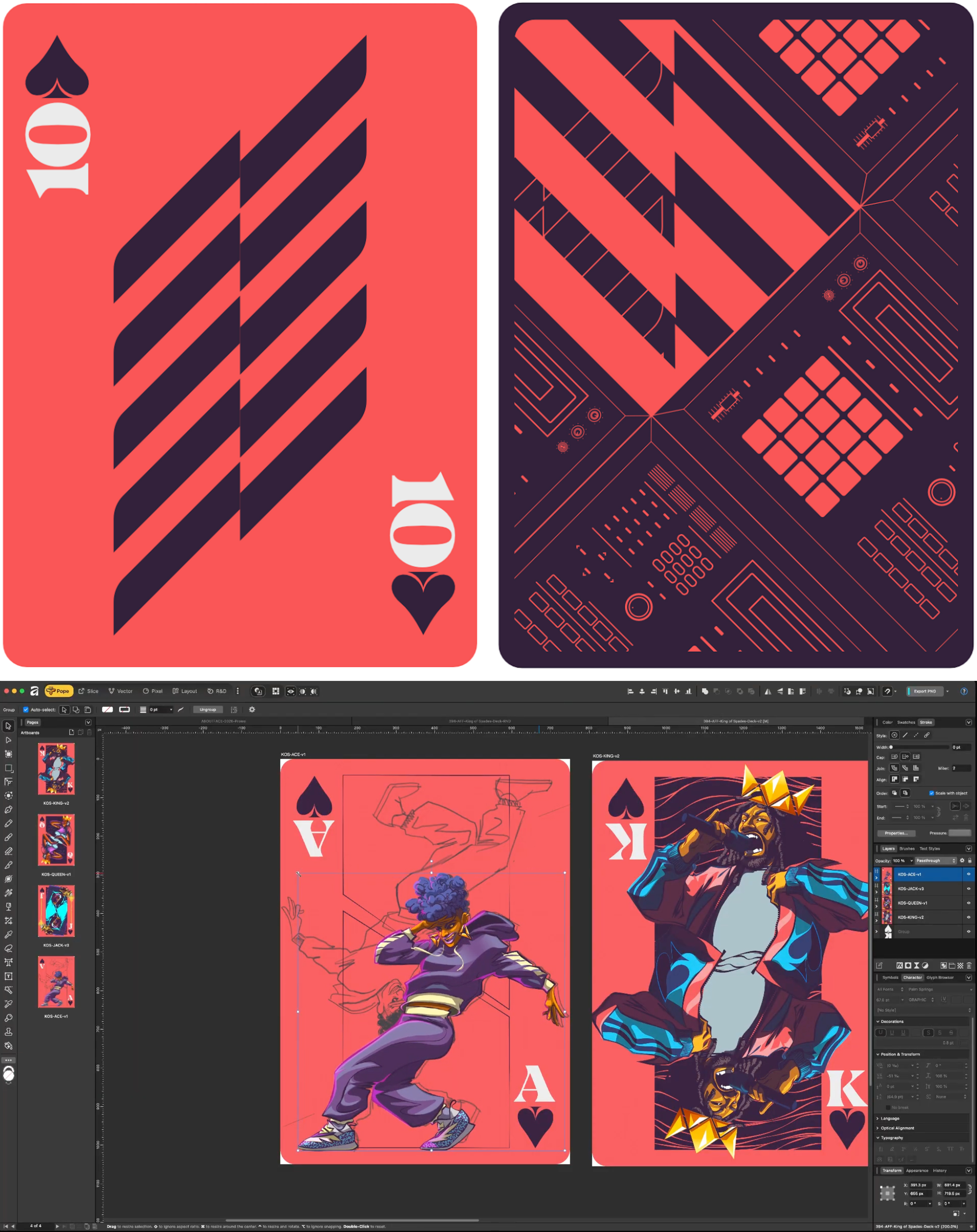Screen dimensions: 977x1232
Task: Switch to the Color tab
Action: (x=887, y=722)
